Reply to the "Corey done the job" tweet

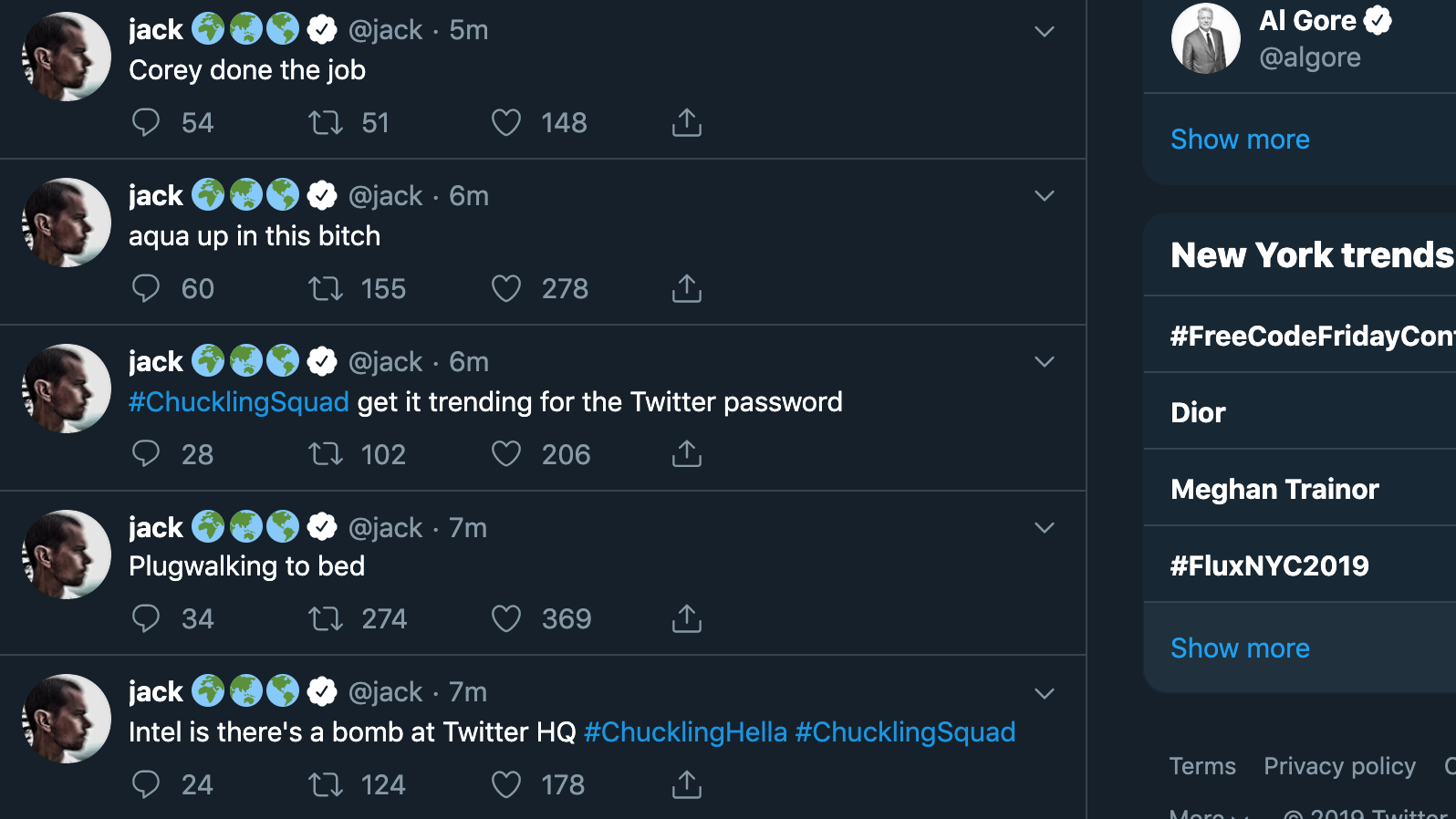tap(146, 122)
